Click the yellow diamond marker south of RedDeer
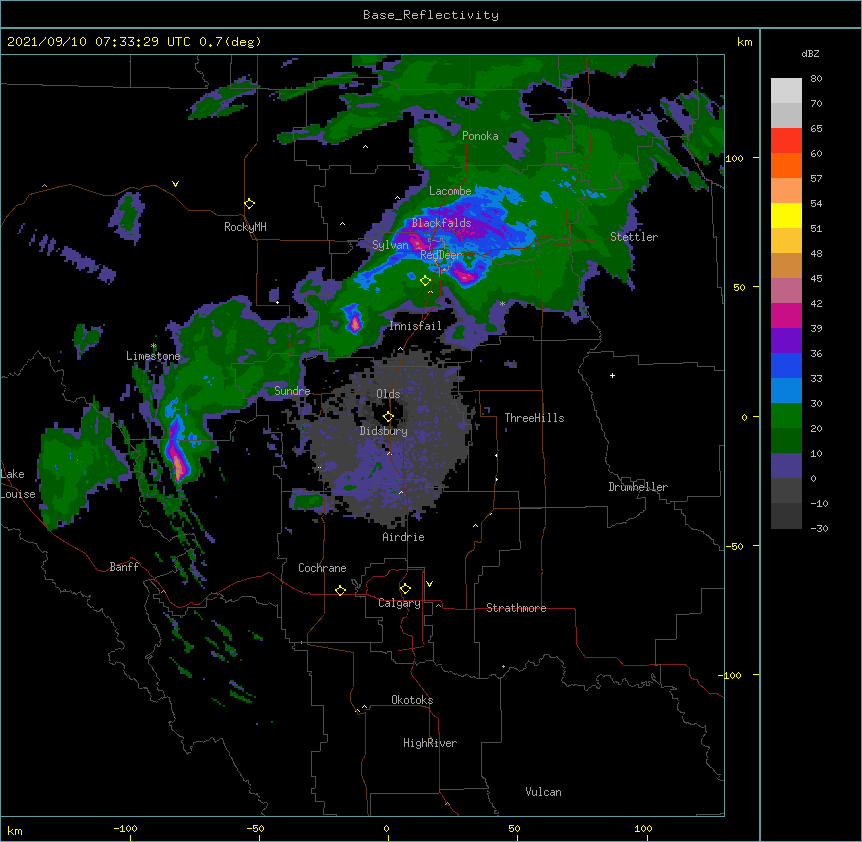 pyautogui.click(x=425, y=281)
